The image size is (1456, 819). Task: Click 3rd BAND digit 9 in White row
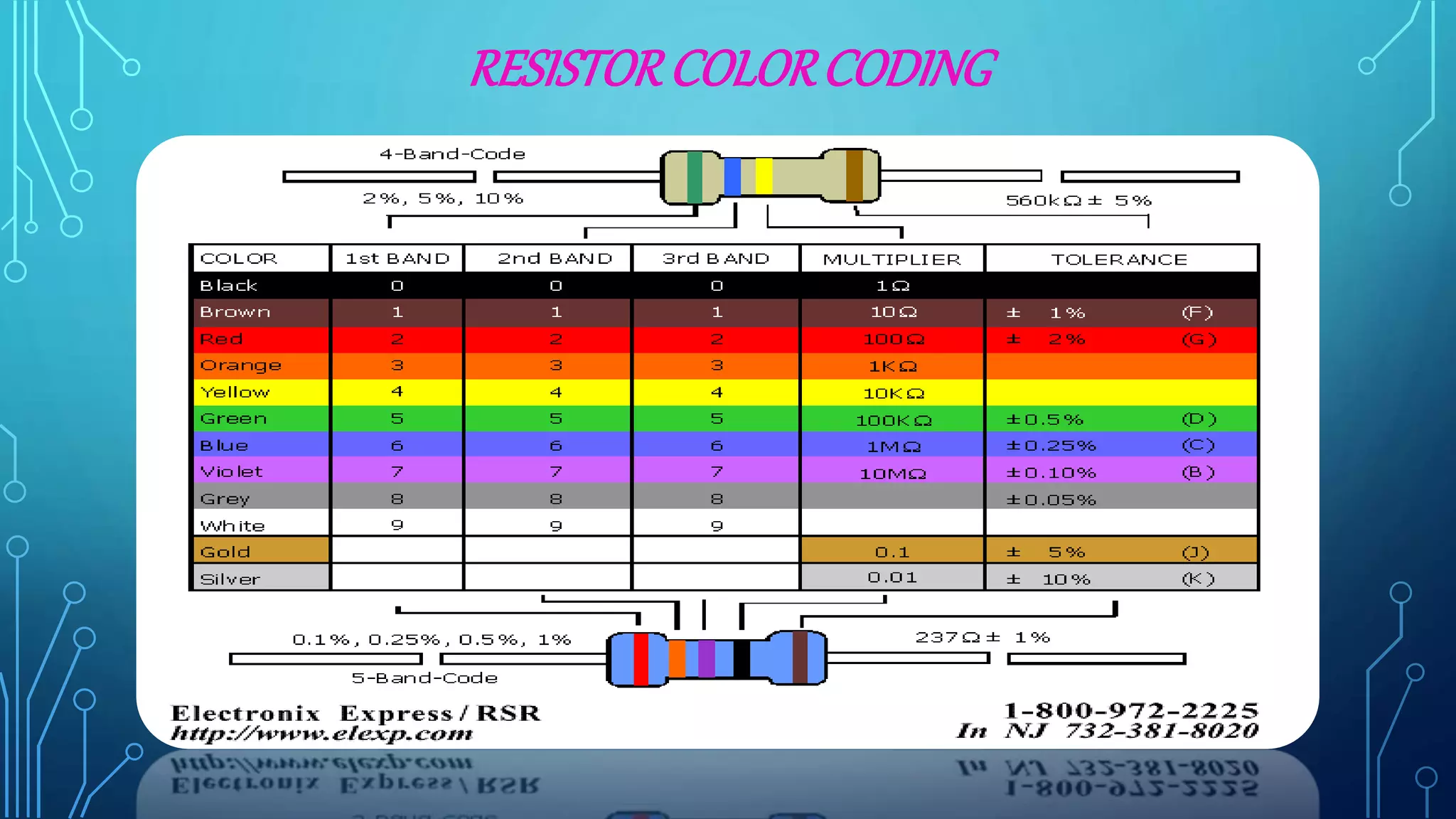717,526
